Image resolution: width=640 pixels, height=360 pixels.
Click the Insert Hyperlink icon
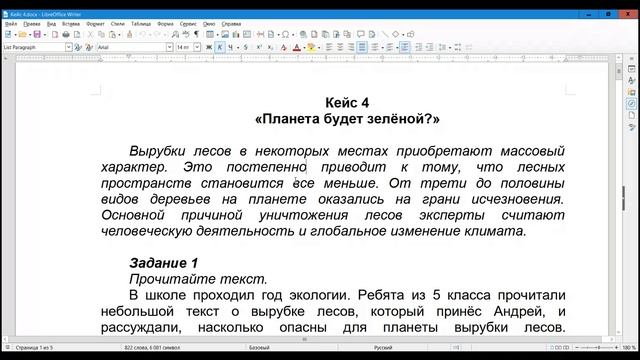tap(303, 35)
